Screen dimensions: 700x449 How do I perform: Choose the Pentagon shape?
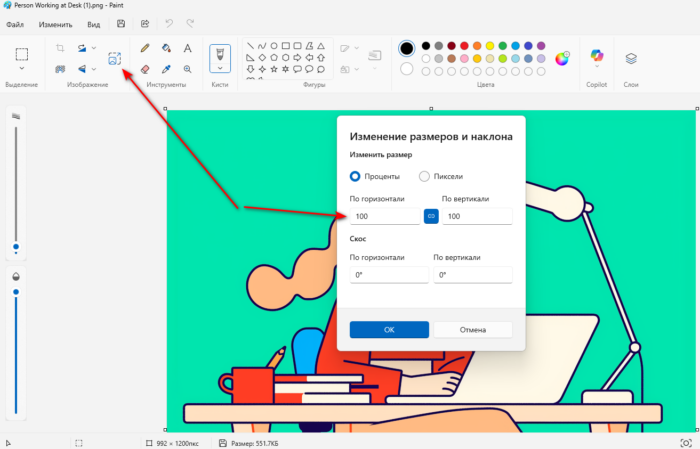[x=274, y=58]
